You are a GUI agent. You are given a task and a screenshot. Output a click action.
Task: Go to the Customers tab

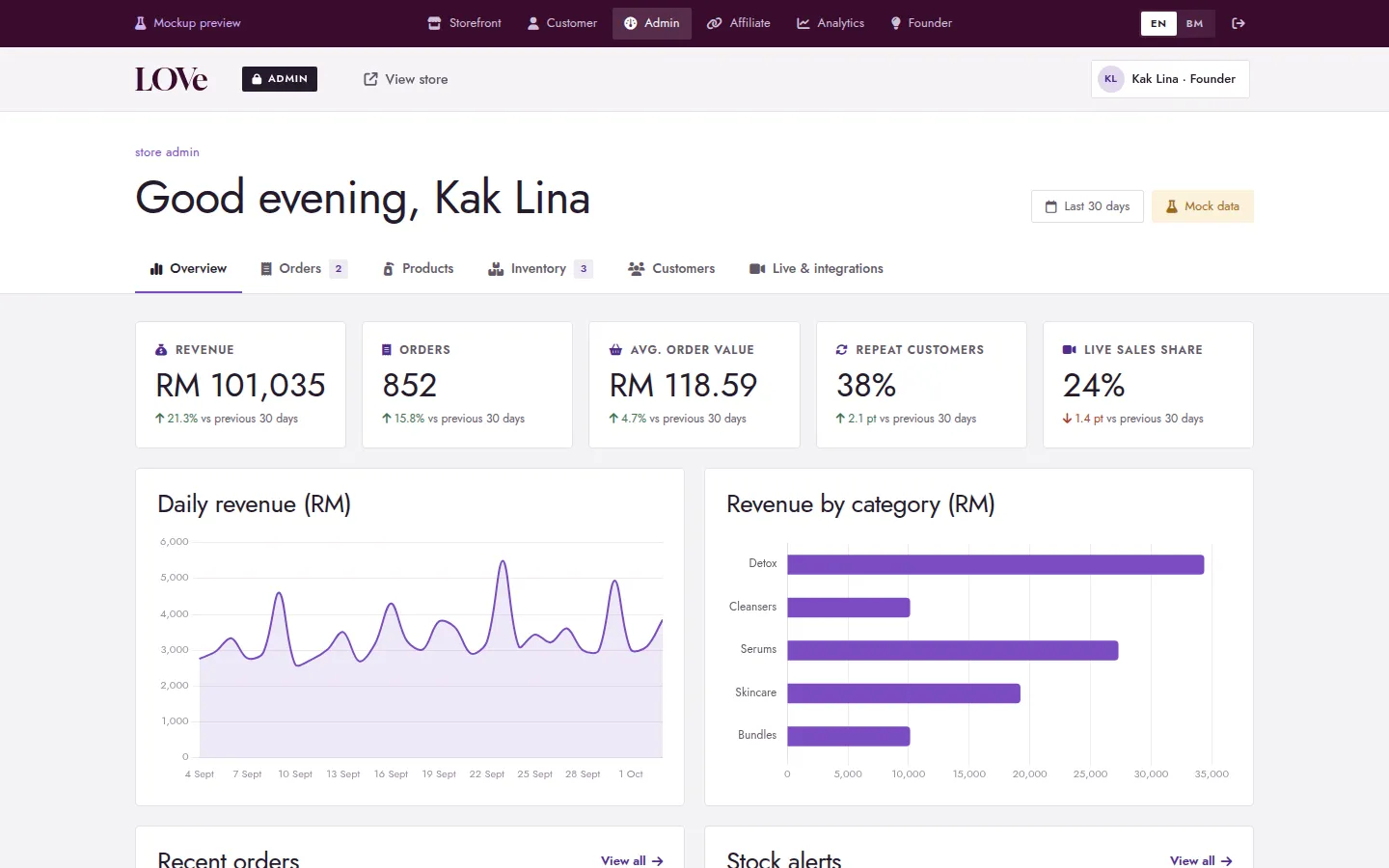[671, 269]
